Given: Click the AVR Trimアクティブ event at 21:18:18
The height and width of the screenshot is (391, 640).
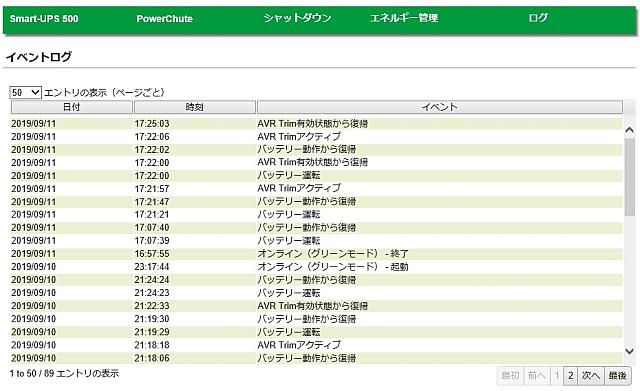Looking at the screenshot, I should point(299,345).
